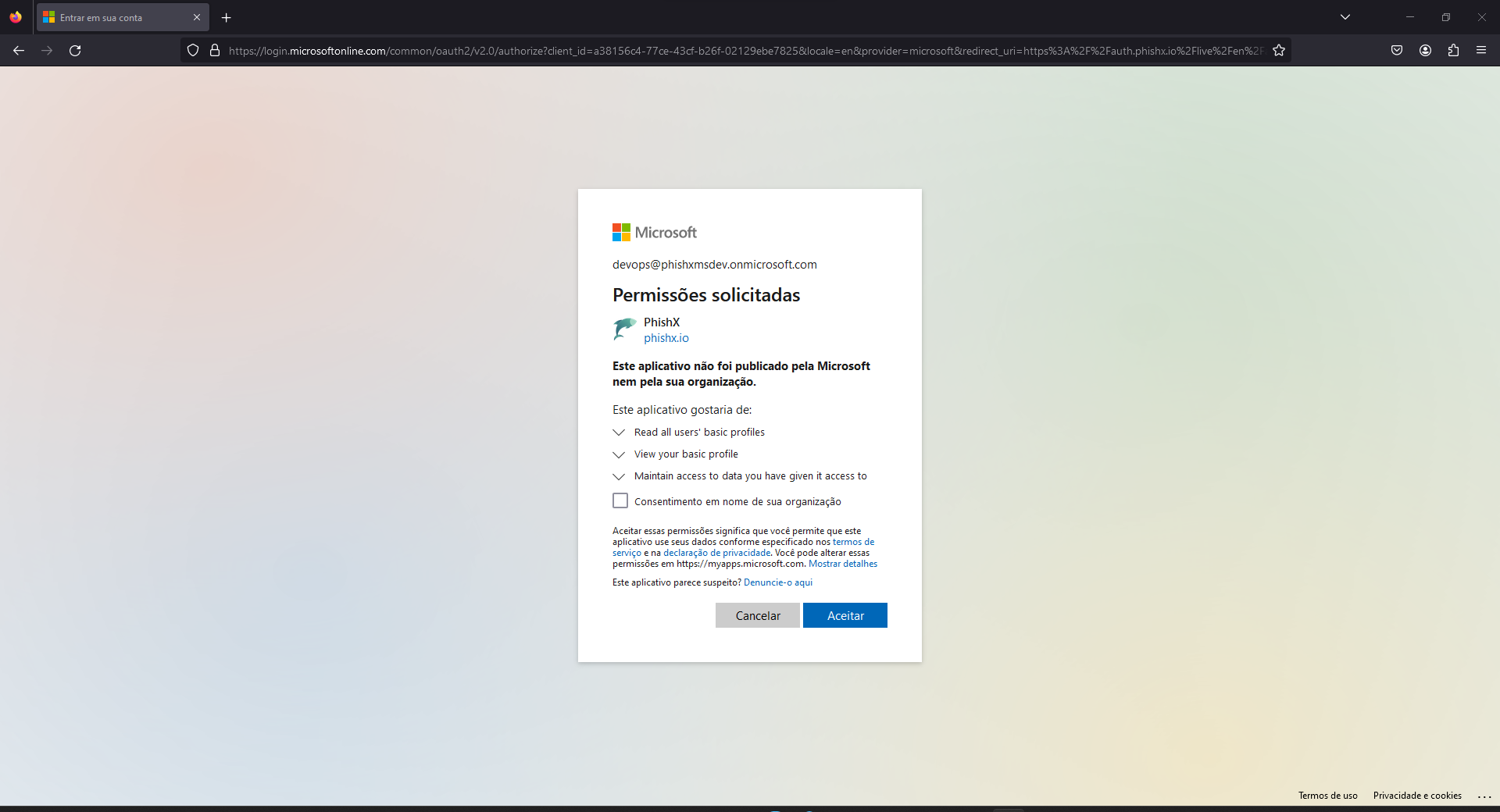Open the tracking protection shield icon

(193, 51)
